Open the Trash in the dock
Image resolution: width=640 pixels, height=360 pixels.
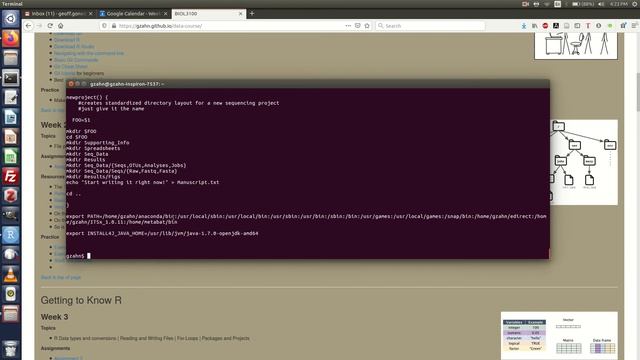click(x=11, y=349)
